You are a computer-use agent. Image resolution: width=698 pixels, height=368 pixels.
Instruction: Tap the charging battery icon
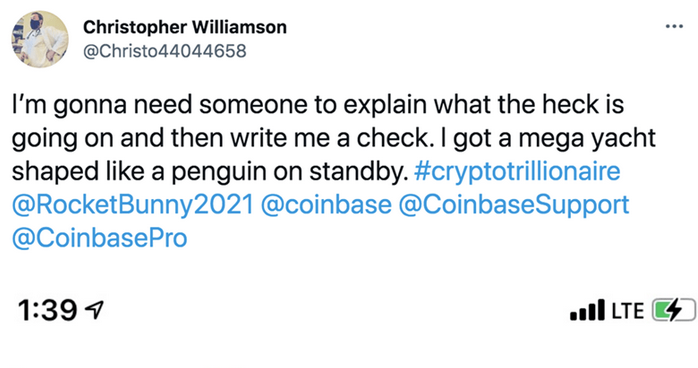[674, 310]
